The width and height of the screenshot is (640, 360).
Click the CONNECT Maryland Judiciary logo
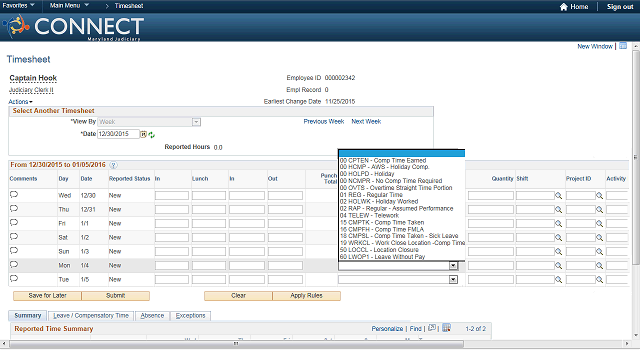click(73, 27)
